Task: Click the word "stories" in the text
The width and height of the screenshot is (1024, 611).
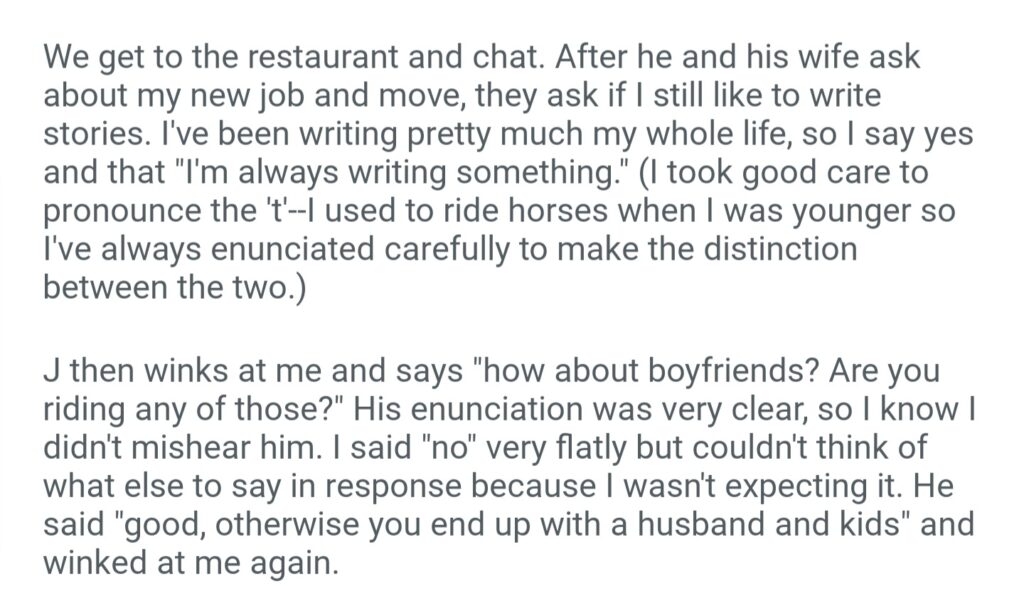Action: click(96, 133)
